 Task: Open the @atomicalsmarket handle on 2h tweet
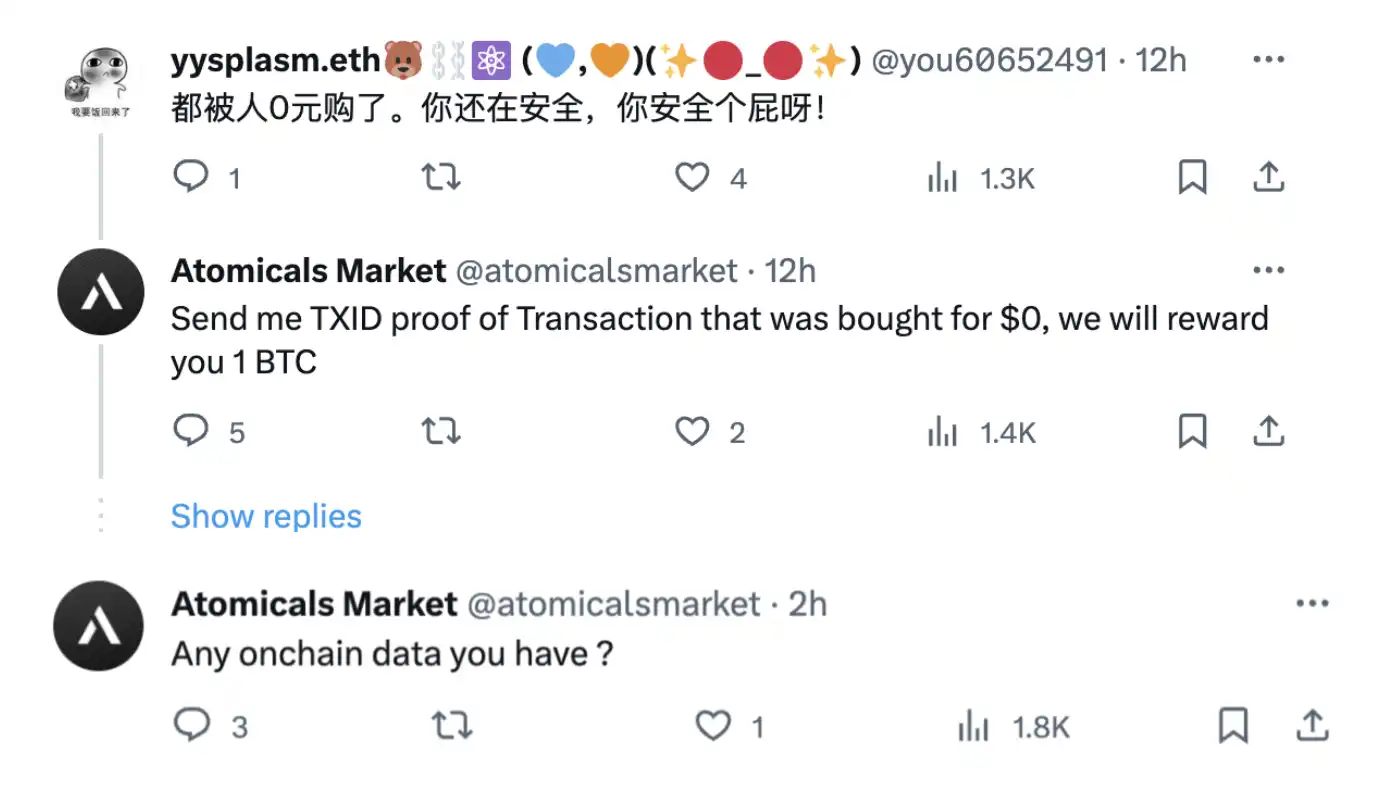[x=614, y=604]
